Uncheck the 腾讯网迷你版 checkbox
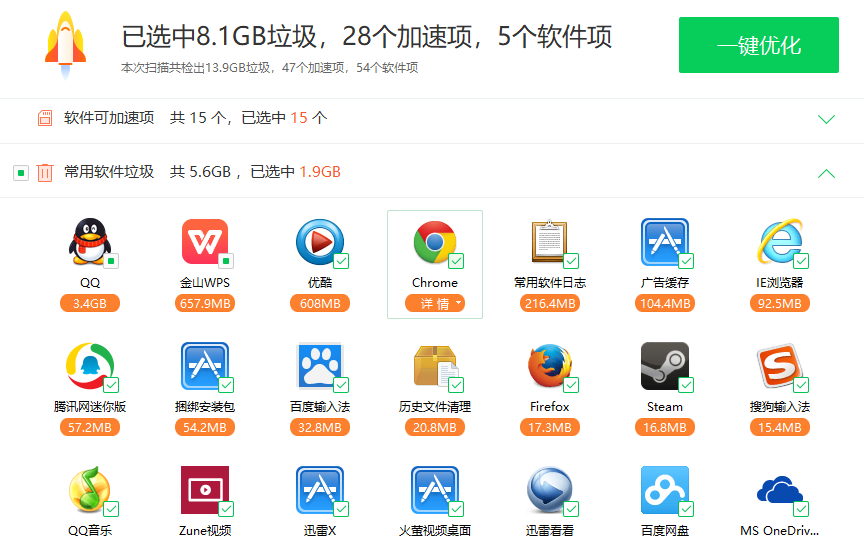 (111, 385)
